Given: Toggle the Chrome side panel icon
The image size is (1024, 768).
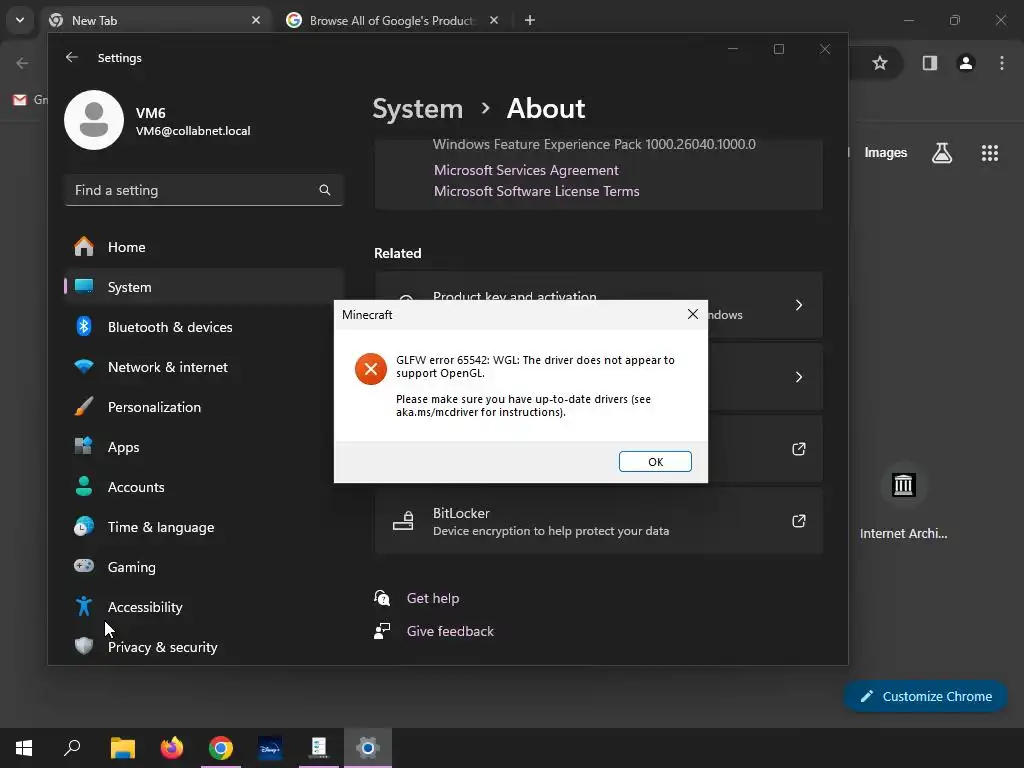Looking at the screenshot, I should (x=929, y=63).
